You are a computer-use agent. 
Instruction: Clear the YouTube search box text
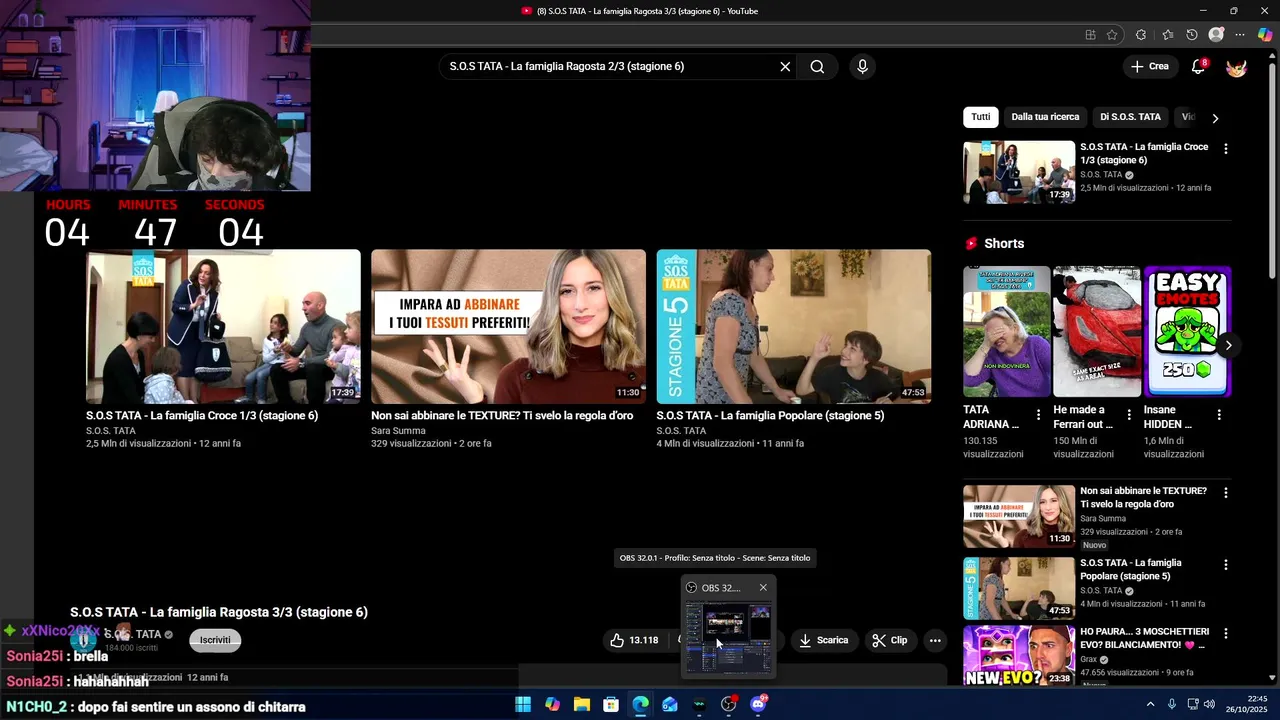tap(785, 67)
